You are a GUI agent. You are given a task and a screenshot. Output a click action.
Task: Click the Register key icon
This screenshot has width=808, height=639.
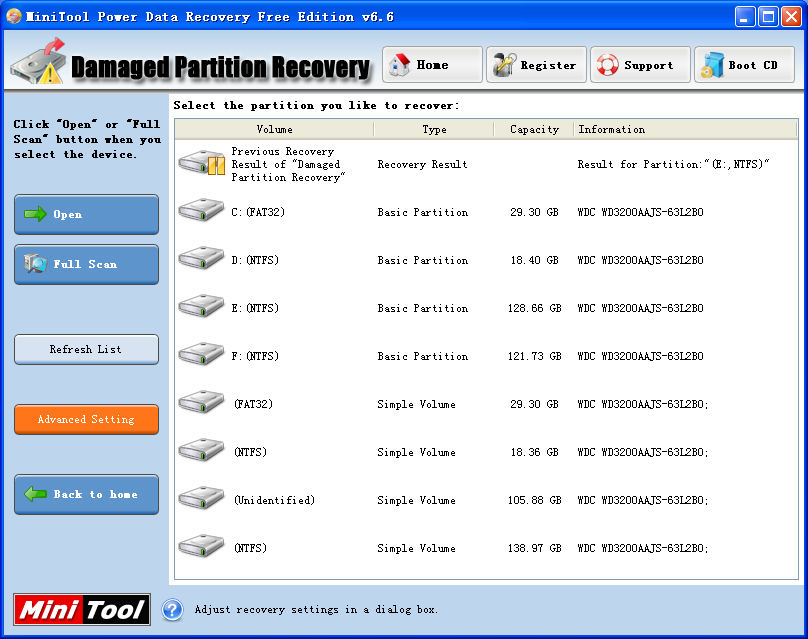click(x=504, y=64)
